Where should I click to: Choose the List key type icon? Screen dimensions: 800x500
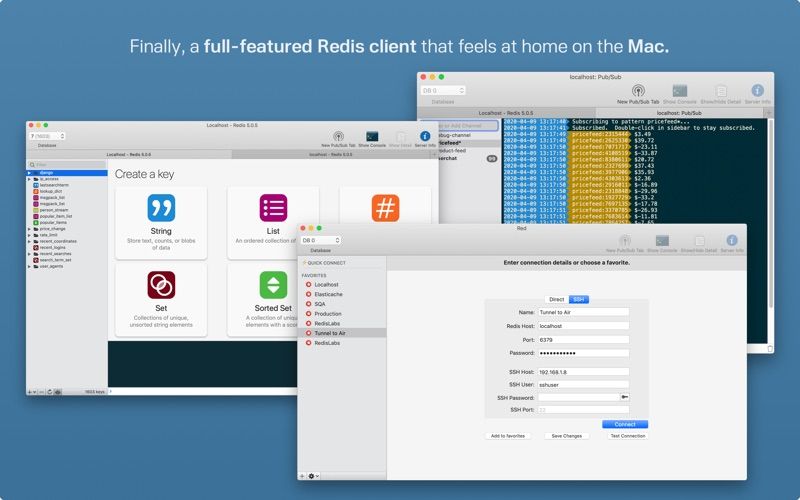[273, 208]
